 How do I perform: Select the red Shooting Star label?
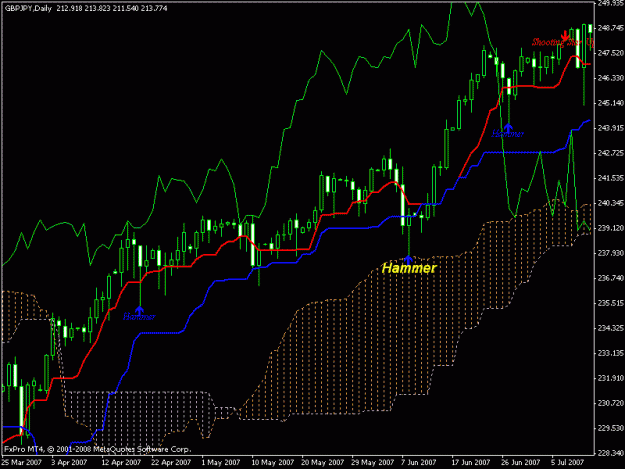[563, 42]
